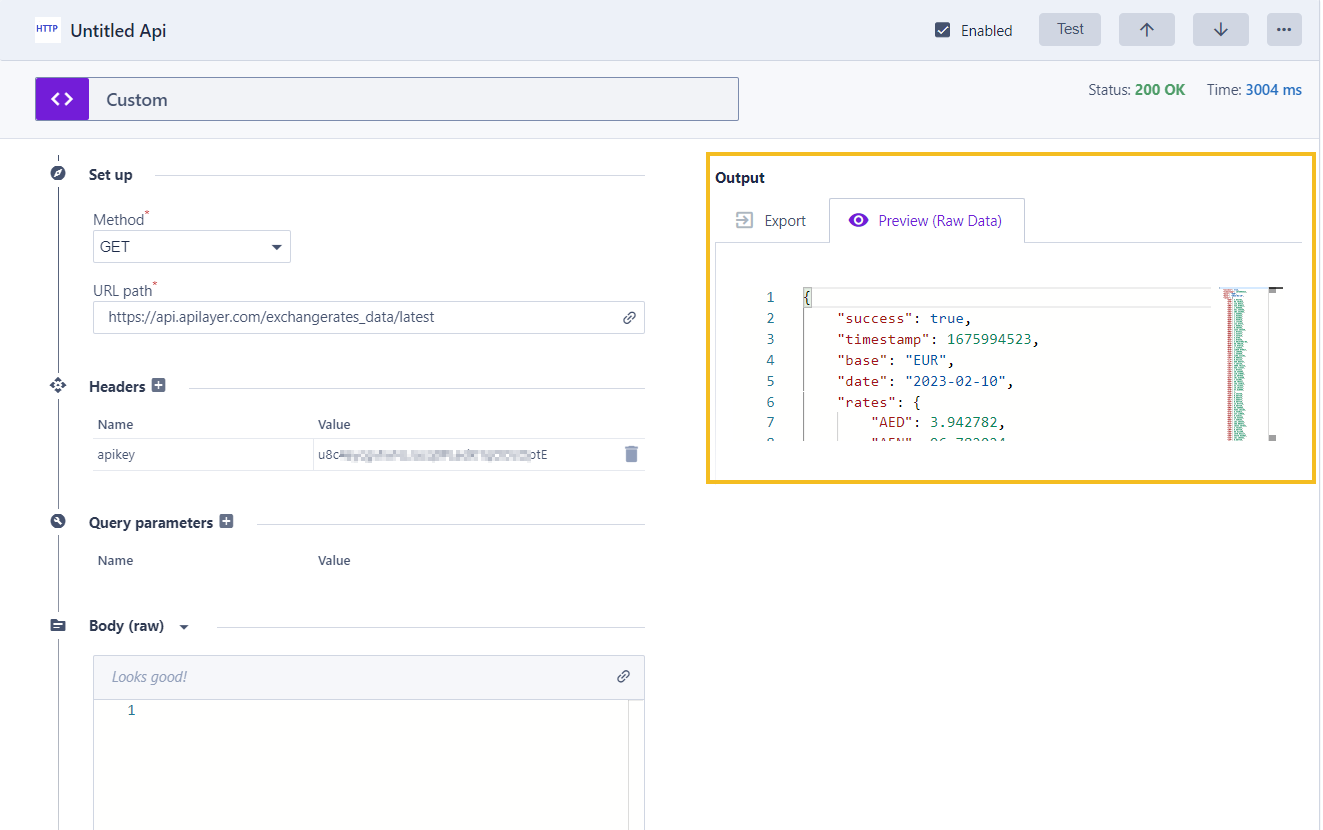Toggle the Enabled checkbox

click(x=942, y=30)
